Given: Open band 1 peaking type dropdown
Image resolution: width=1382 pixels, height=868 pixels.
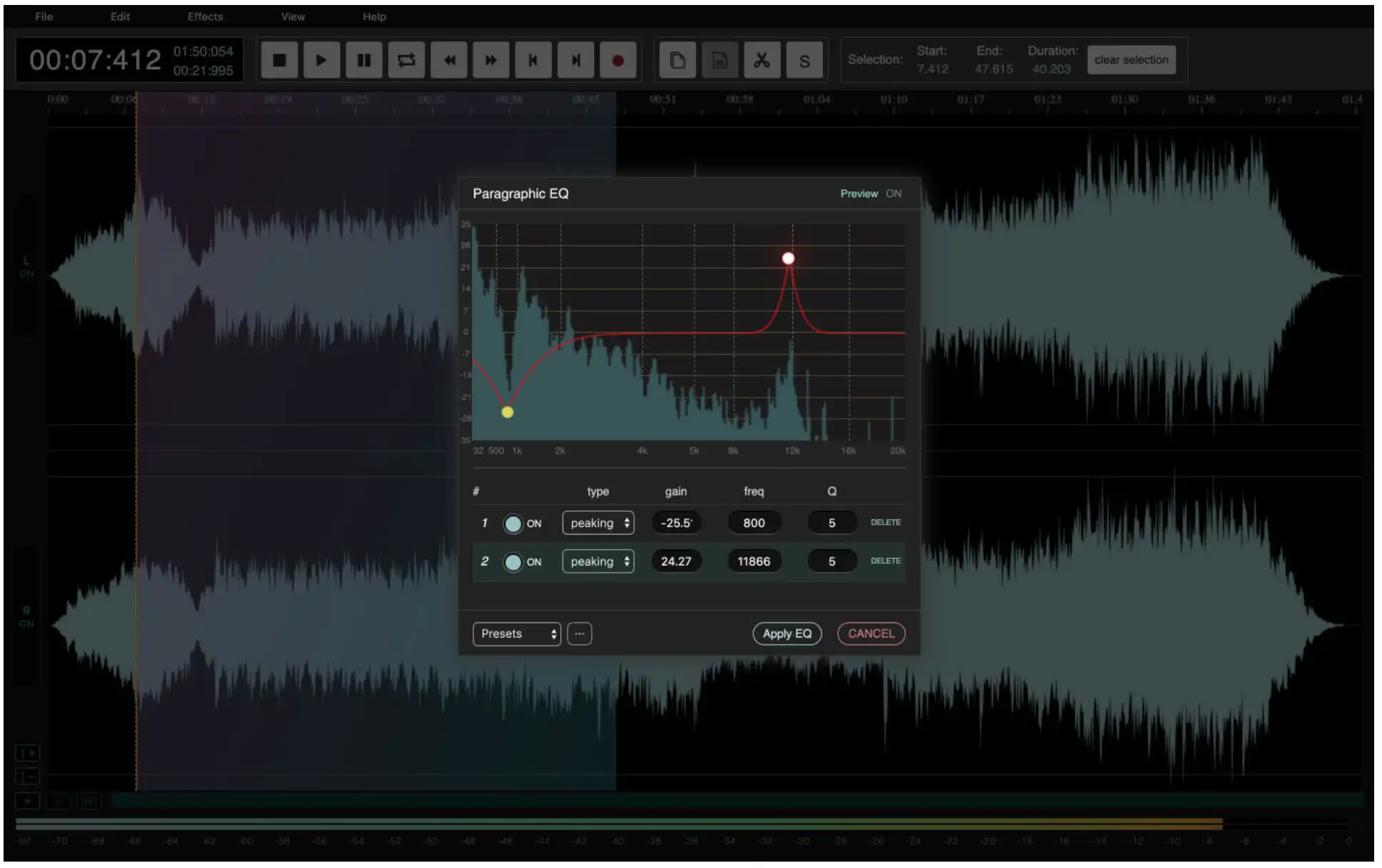Looking at the screenshot, I should tap(598, 523).
